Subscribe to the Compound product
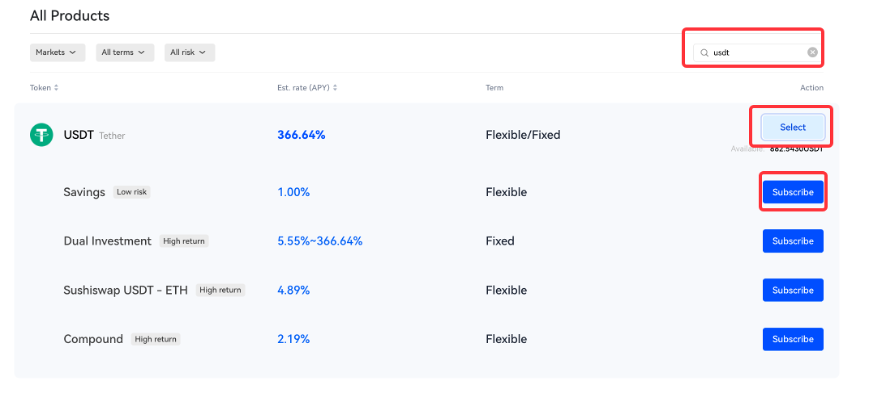Screen dimensions: 887x406 (793, 339)
